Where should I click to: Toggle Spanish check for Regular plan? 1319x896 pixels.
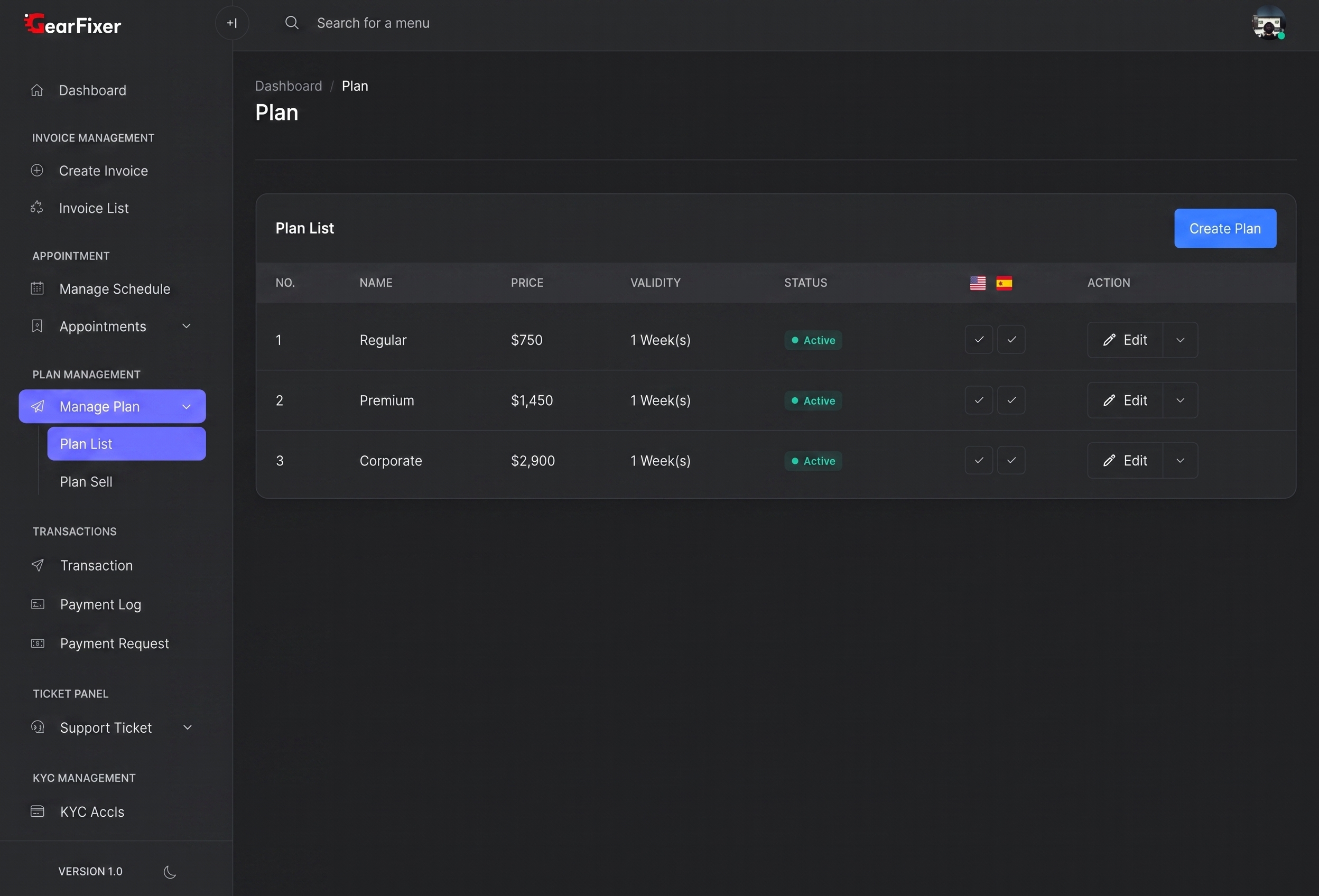(x=1011, y=339)
